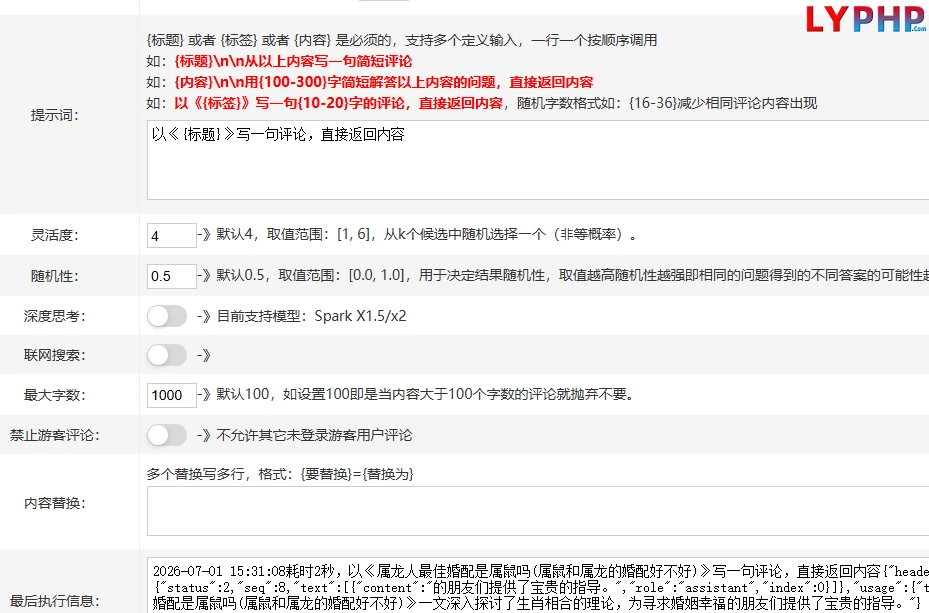Click example line starting with {内容}\n\n用{100-300}字
This screenshot has height=613, width=929.
384,82
